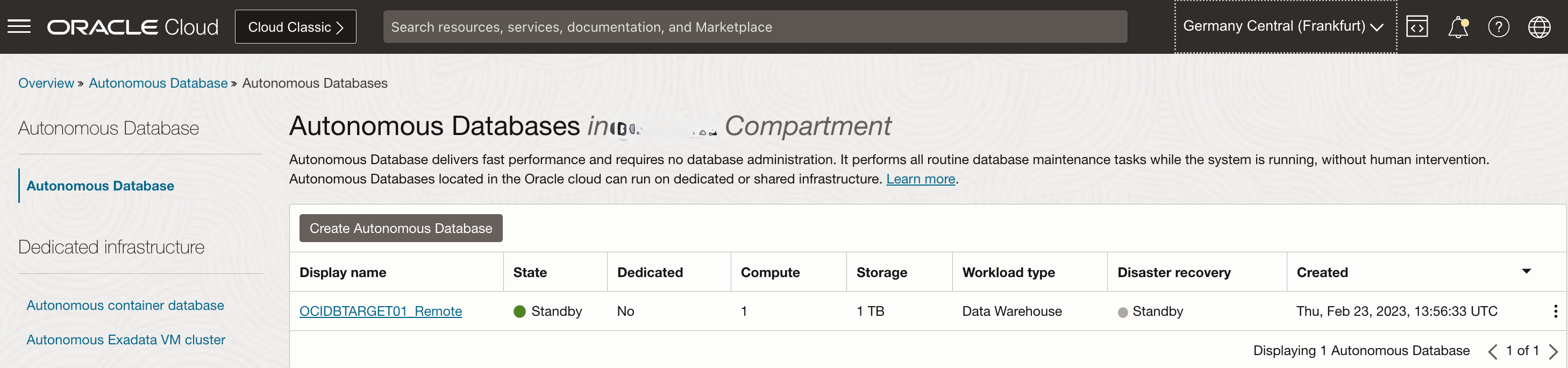Viewport: 1568px width, 368px height.
Task: Click the Compute column header
Action: click(x=770, y=272)
